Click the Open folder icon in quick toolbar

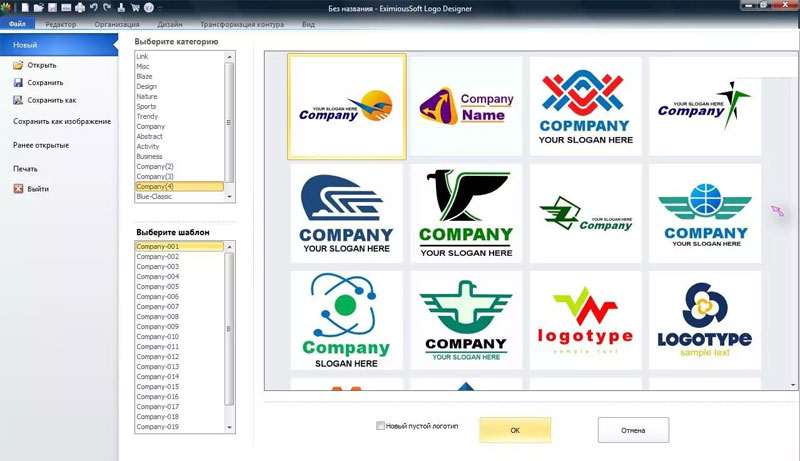(x=39, y=8)
